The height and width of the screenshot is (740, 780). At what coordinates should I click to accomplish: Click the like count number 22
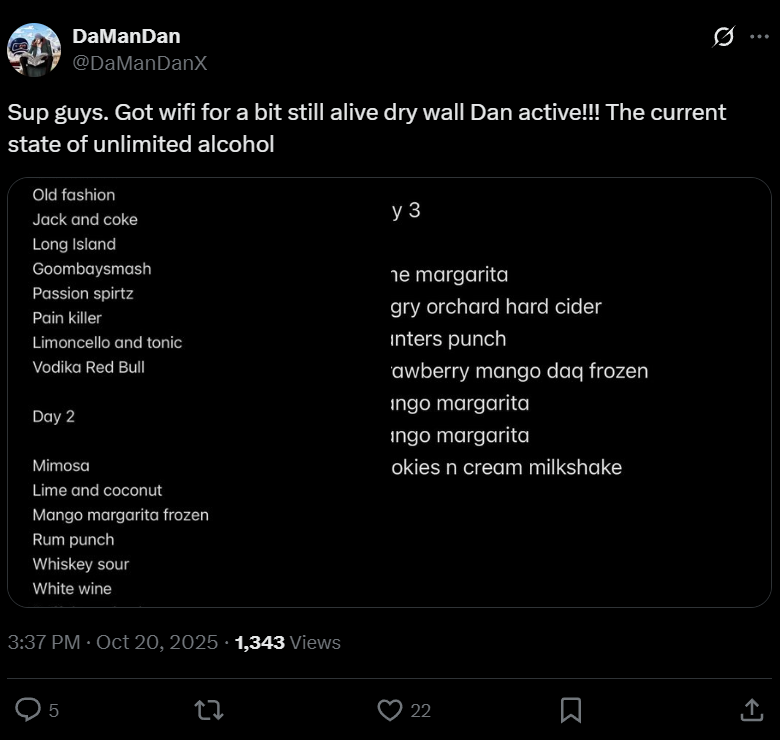coord(420,711)
